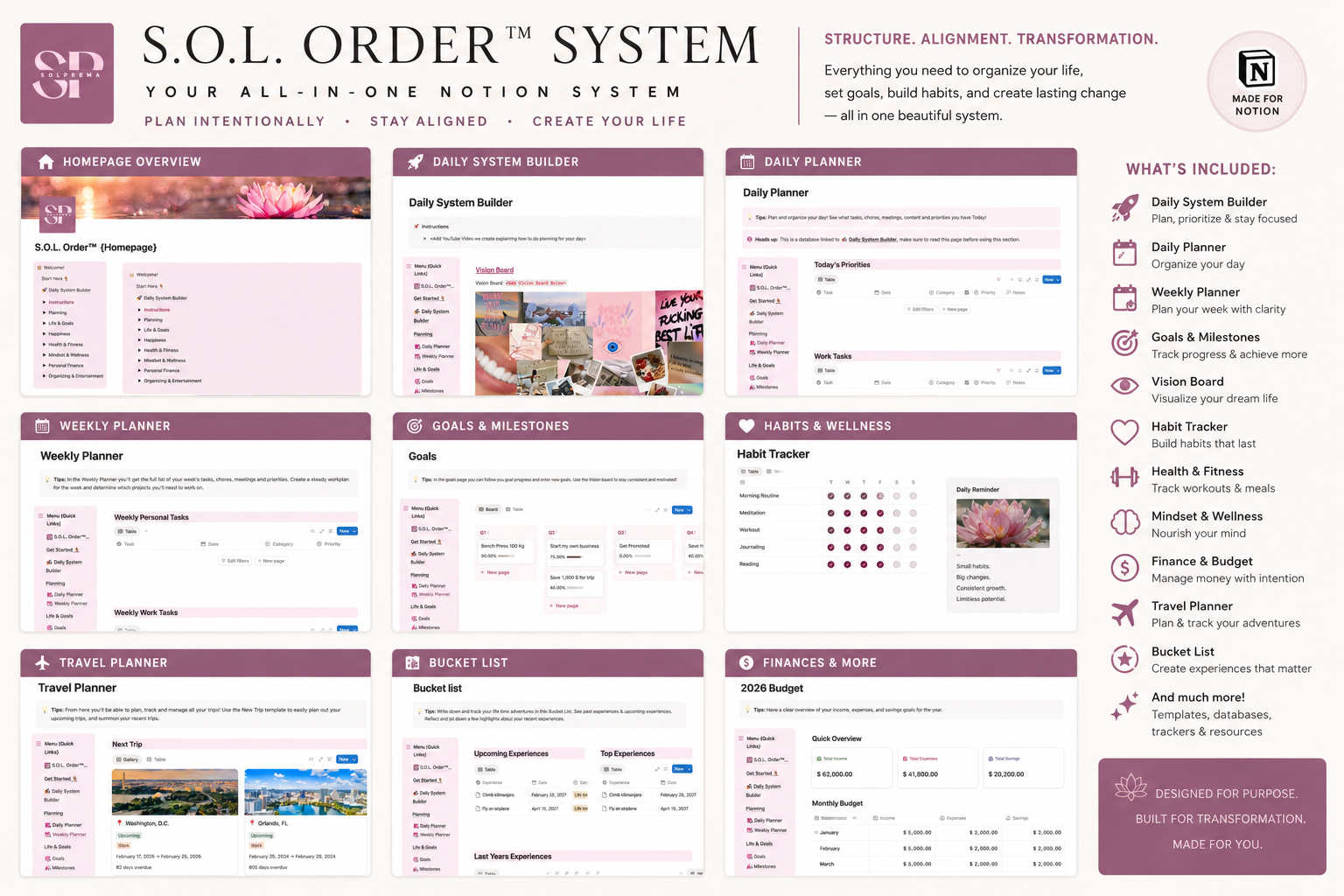Open the Washington, D.C. trip thumbnail

175,792
